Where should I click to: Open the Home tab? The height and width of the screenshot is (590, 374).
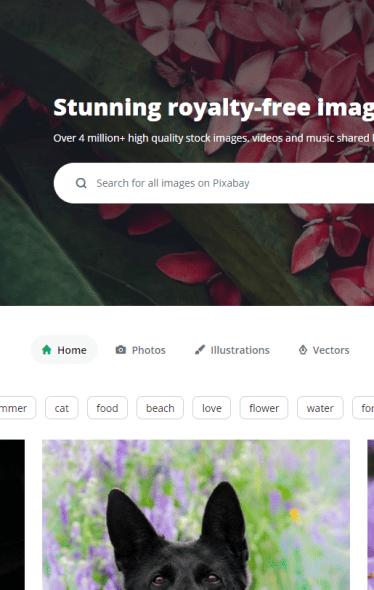pos(64,350)
